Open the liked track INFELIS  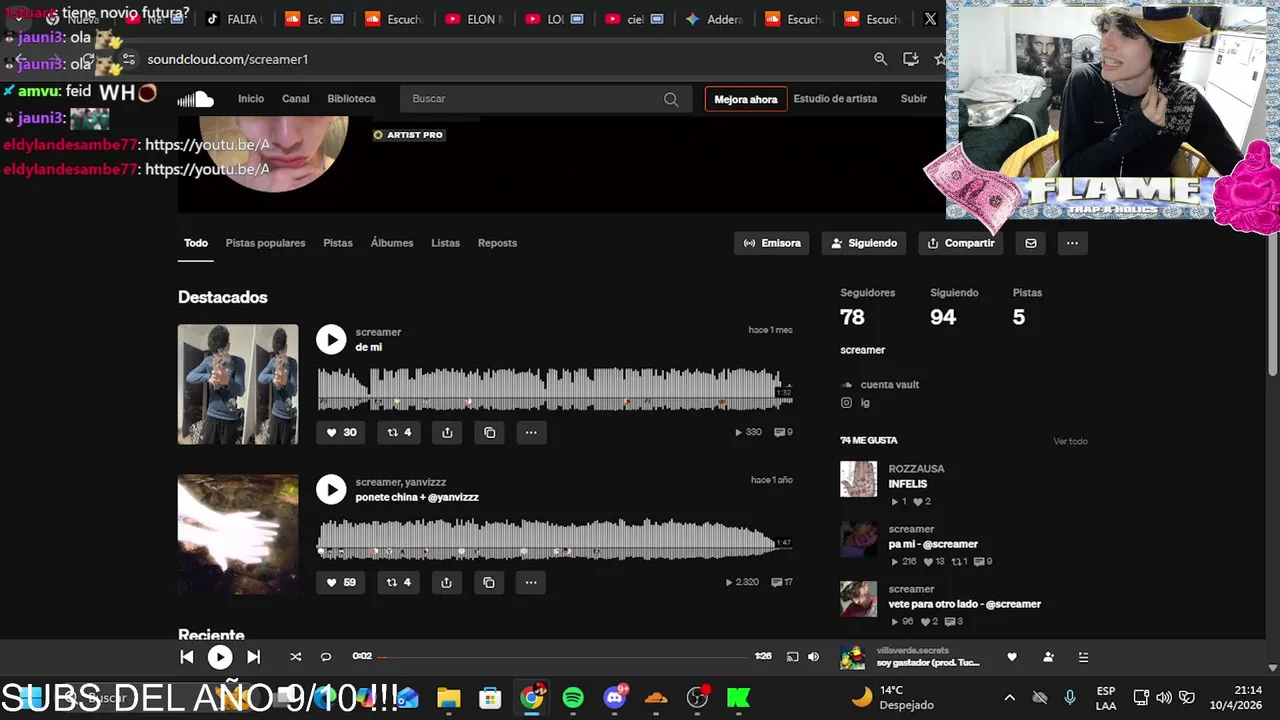click(908, 484)
